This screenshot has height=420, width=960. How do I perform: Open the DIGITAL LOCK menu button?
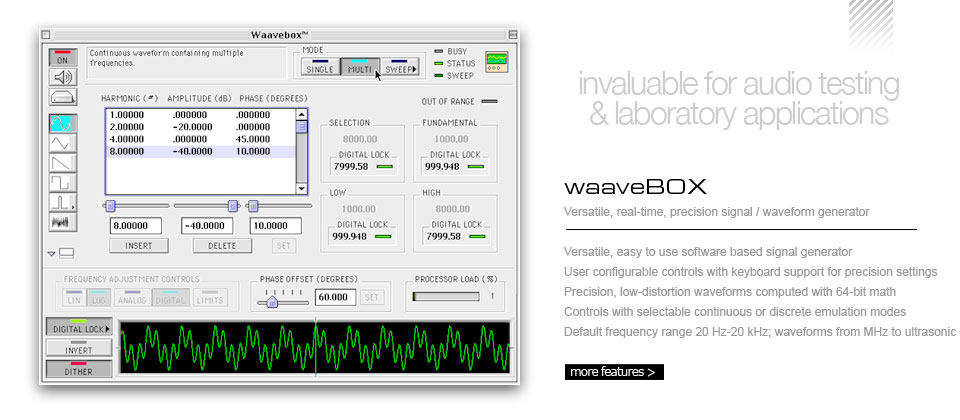79,327
